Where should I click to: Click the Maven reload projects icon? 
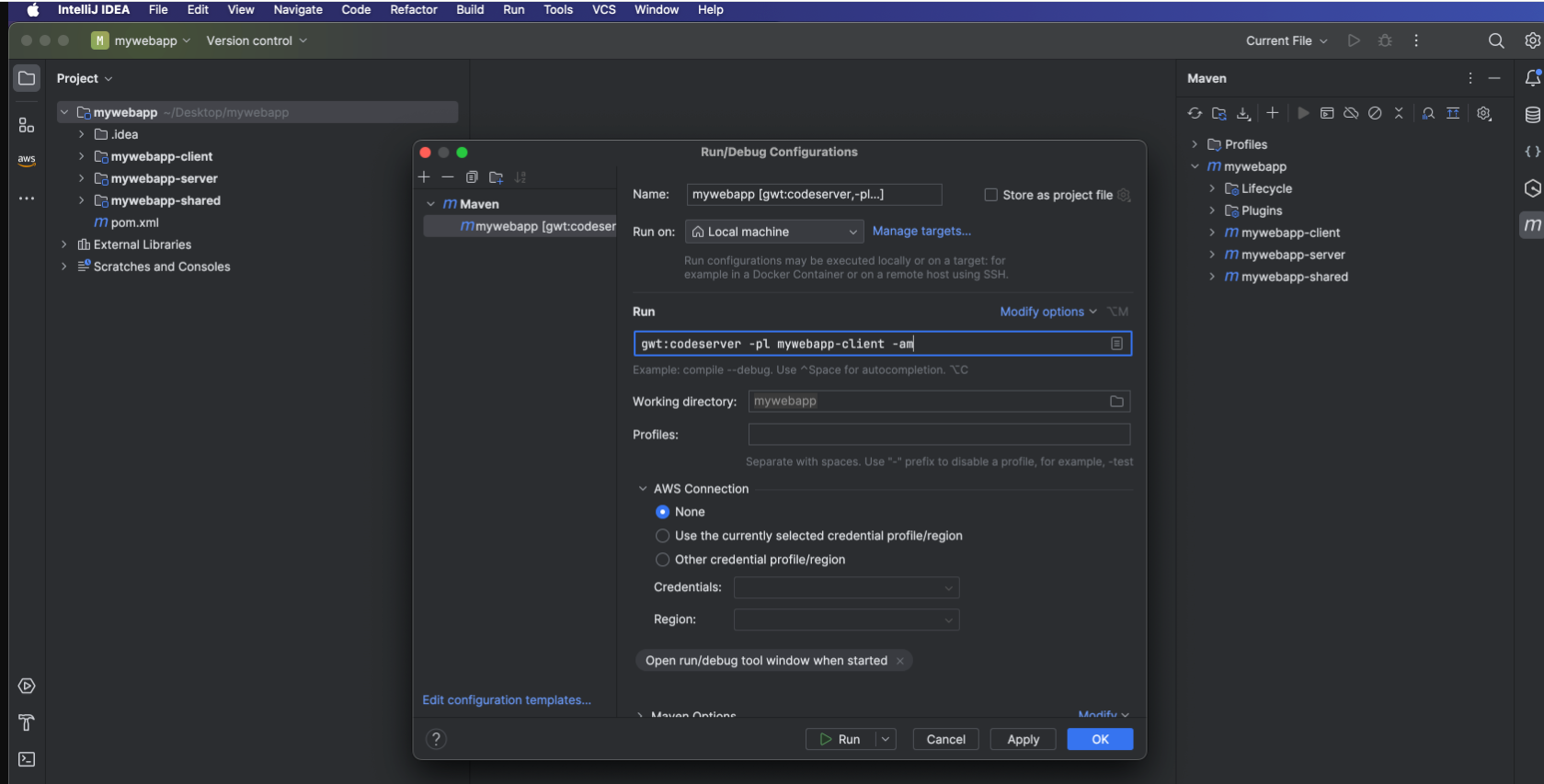coord(1195,113)
